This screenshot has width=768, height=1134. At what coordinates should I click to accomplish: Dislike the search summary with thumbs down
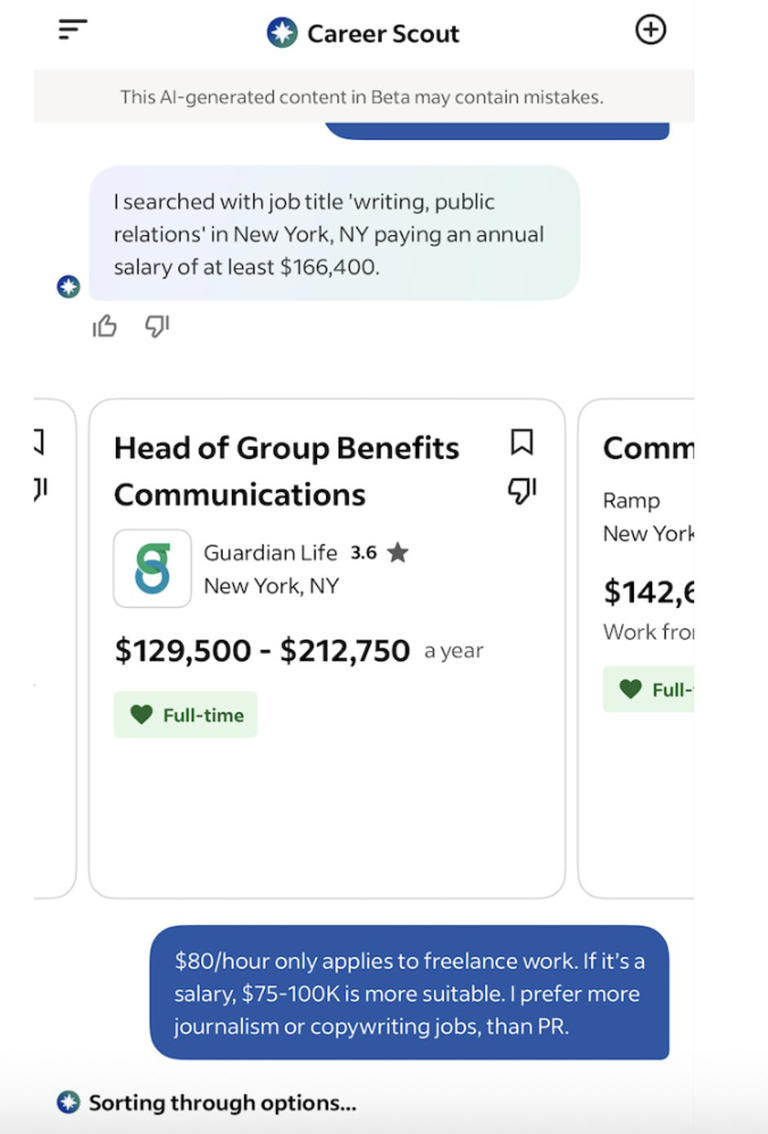[157, 326]
